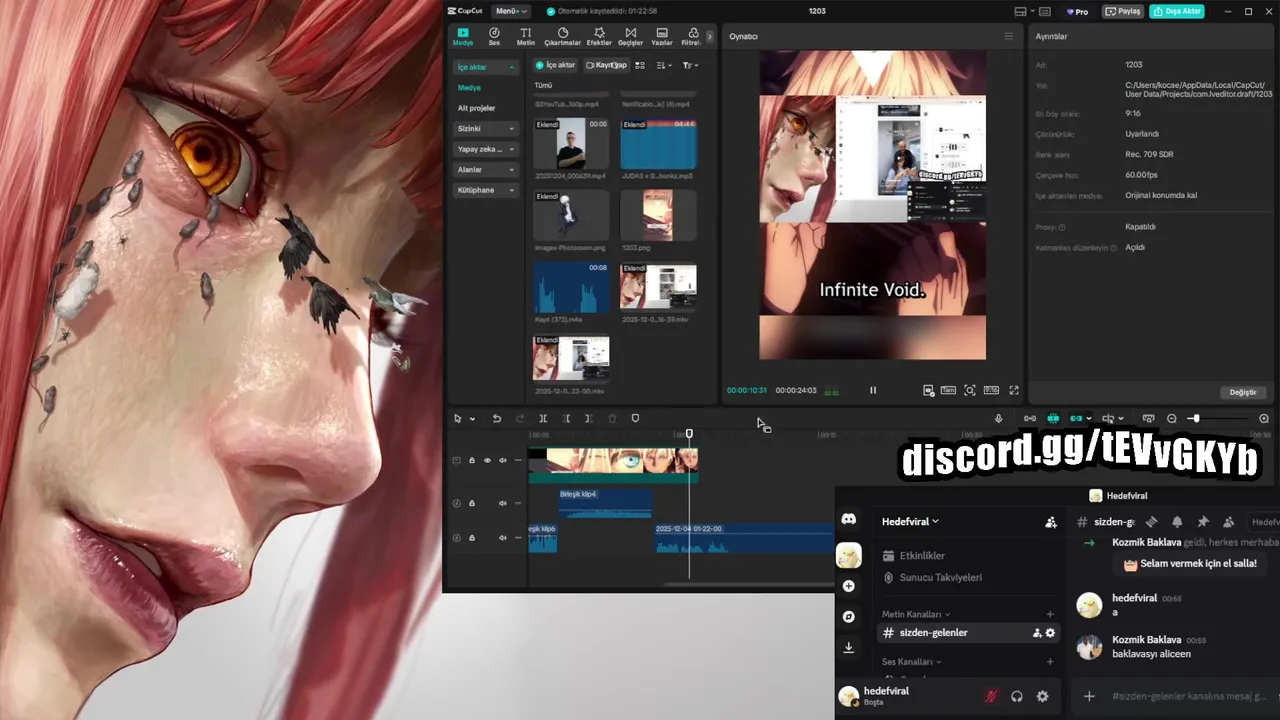Expand the Sizinki sidebar section
The width and height of the screenshot is (1280, 720).
click(x=485, y=129)
